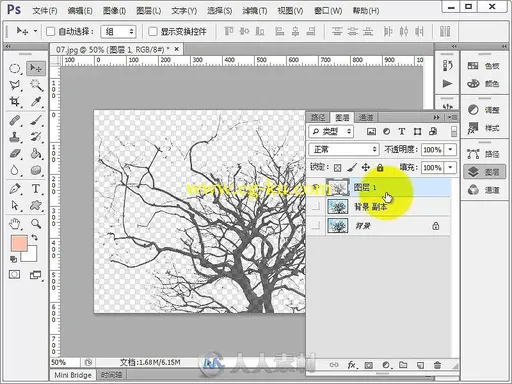Enable the auto-select checkbox
512x384 pixels.
click(x=50, y=32)
